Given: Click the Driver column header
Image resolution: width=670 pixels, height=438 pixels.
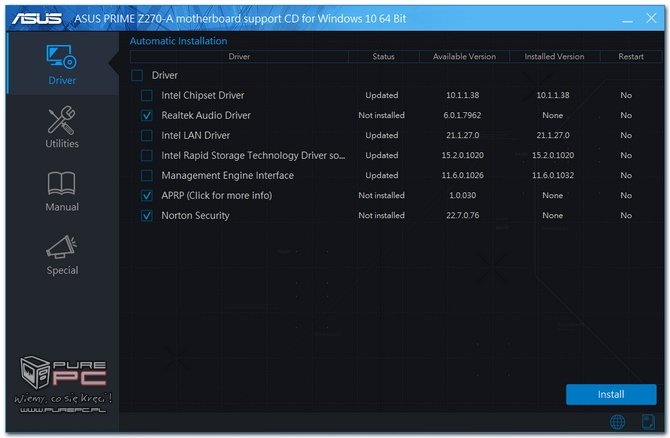Looking at the screenshot, I should coord(239,56).
